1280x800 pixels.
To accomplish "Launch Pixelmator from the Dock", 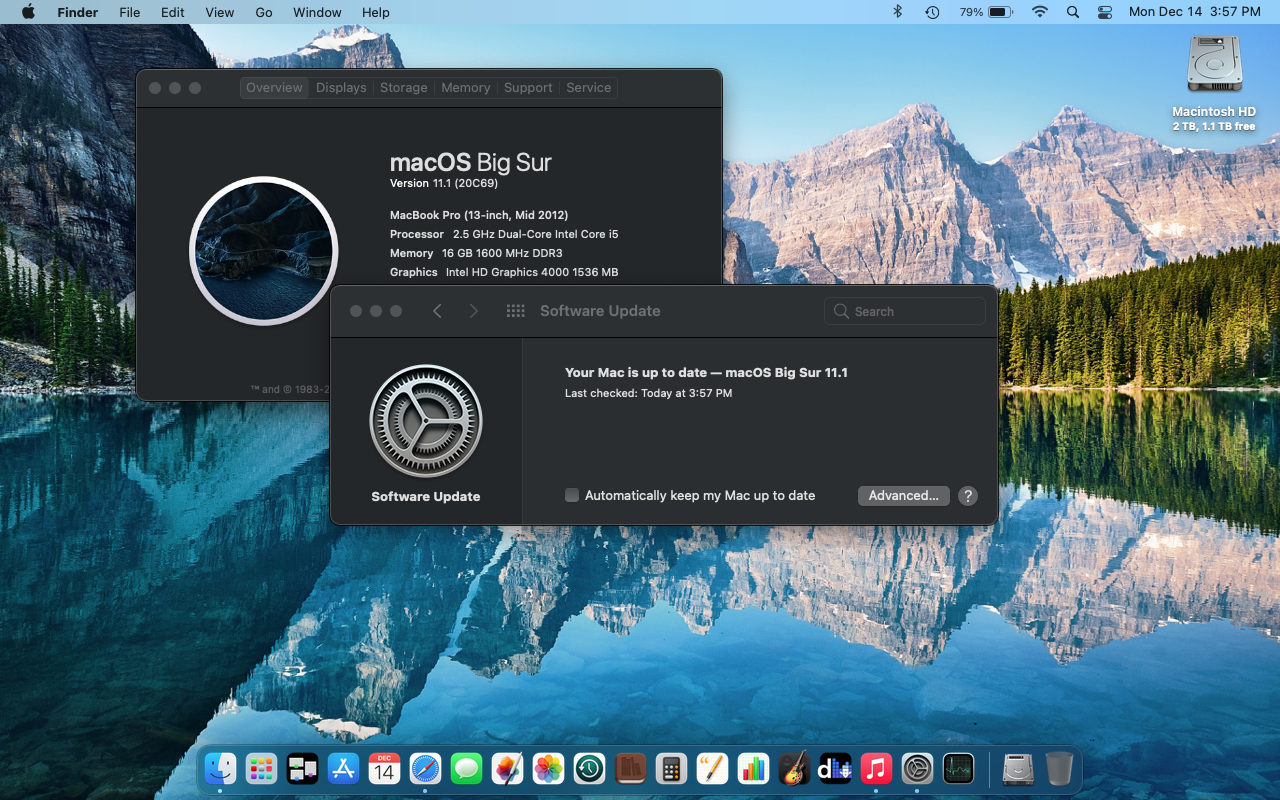I will [x=507, y=768].
